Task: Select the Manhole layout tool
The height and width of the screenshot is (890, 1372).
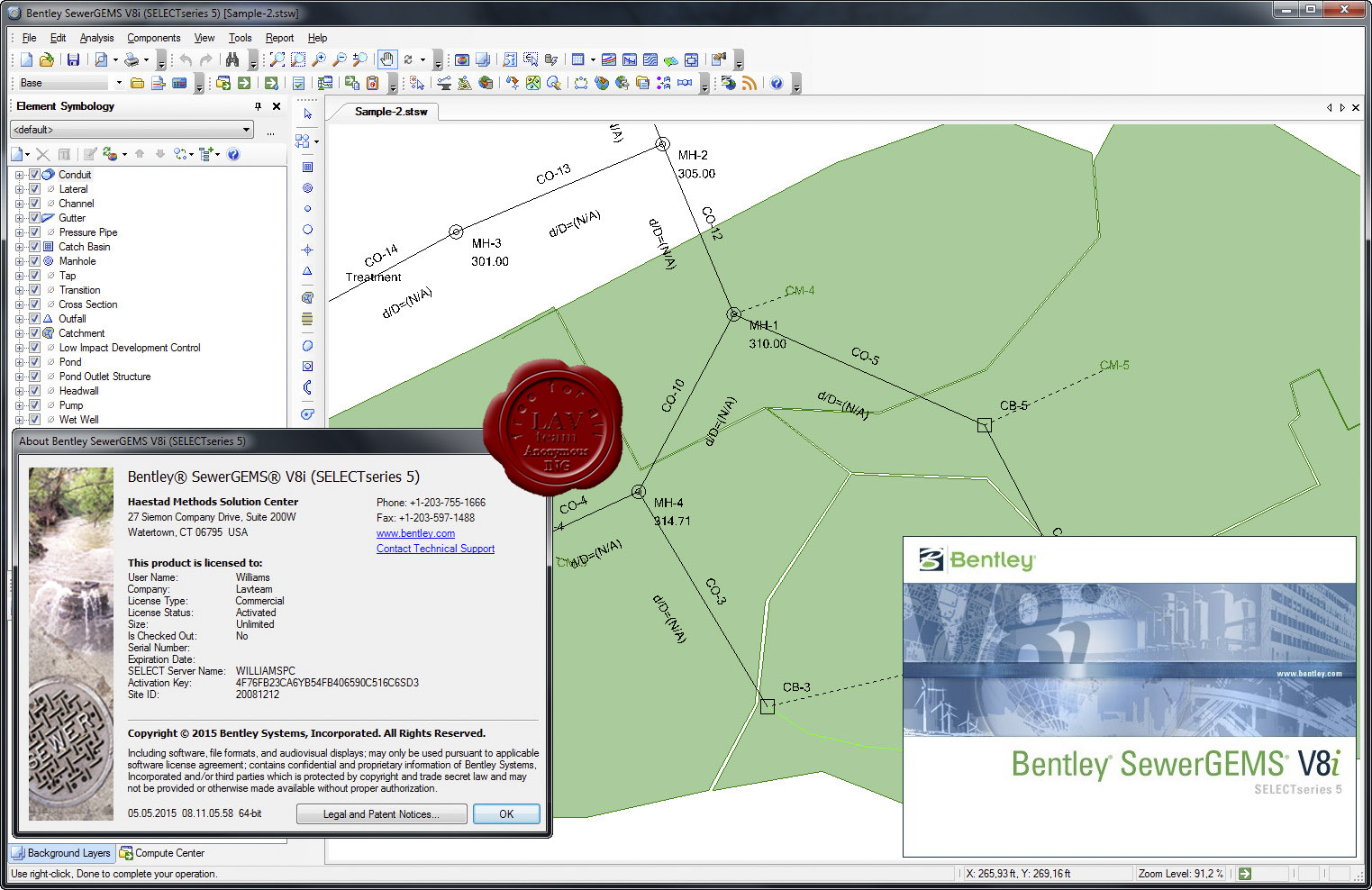Action: [x=307, y=188]
